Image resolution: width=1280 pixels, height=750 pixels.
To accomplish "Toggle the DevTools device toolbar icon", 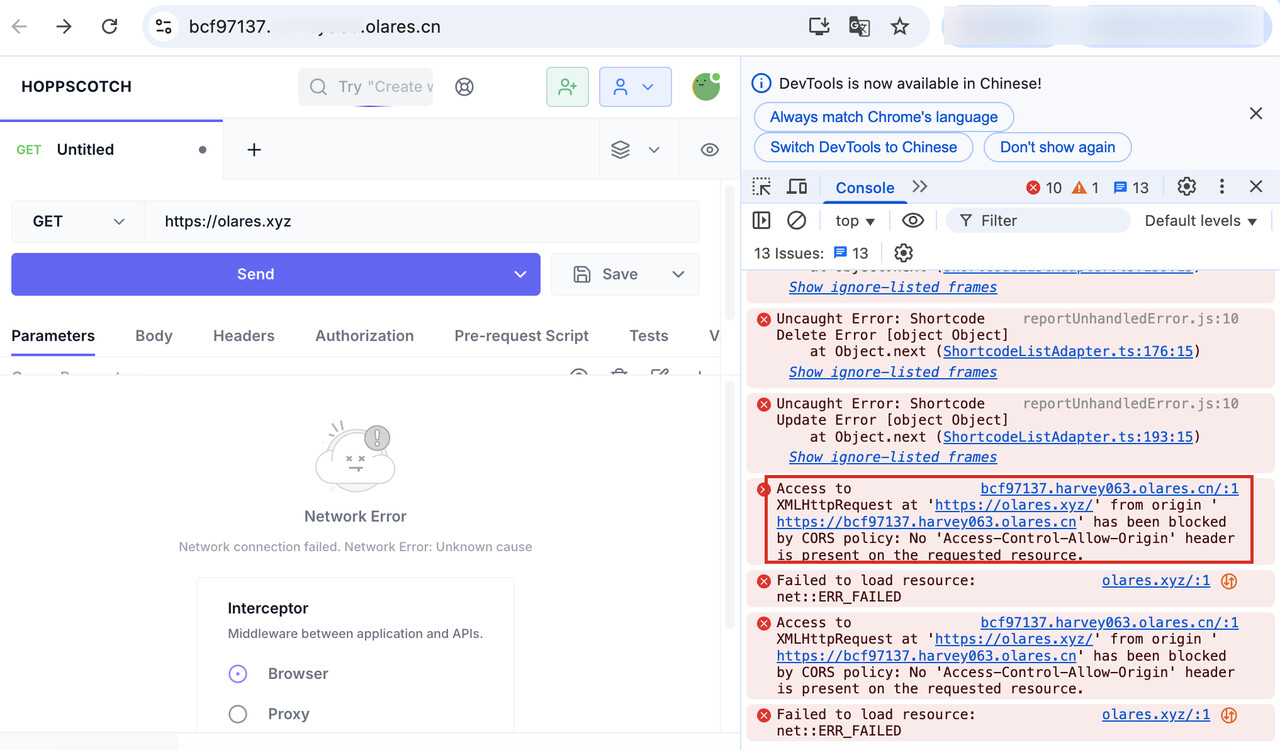I will pyautogui.click(x=797, y=187).
